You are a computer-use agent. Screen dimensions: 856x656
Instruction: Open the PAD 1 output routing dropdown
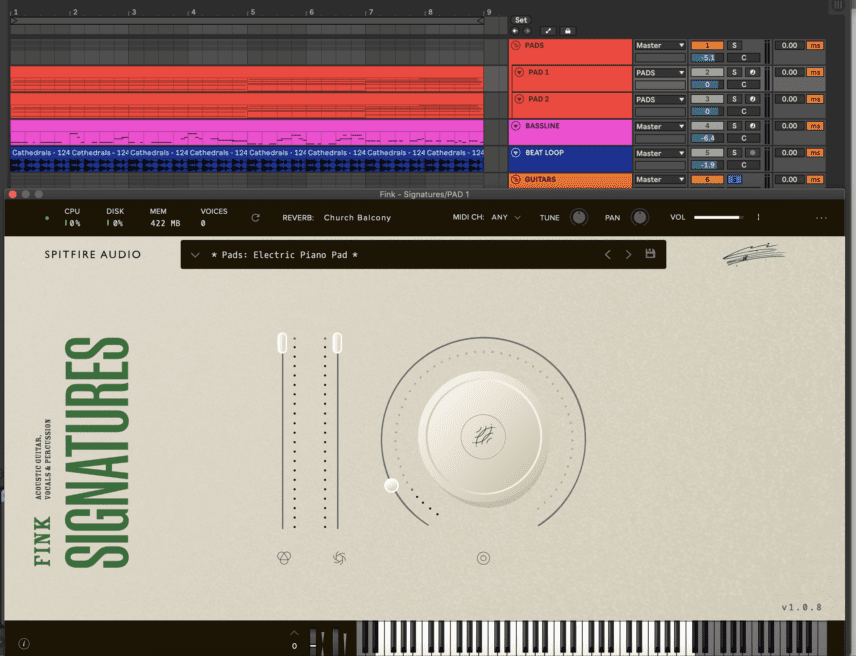click(x=659, y=72)
